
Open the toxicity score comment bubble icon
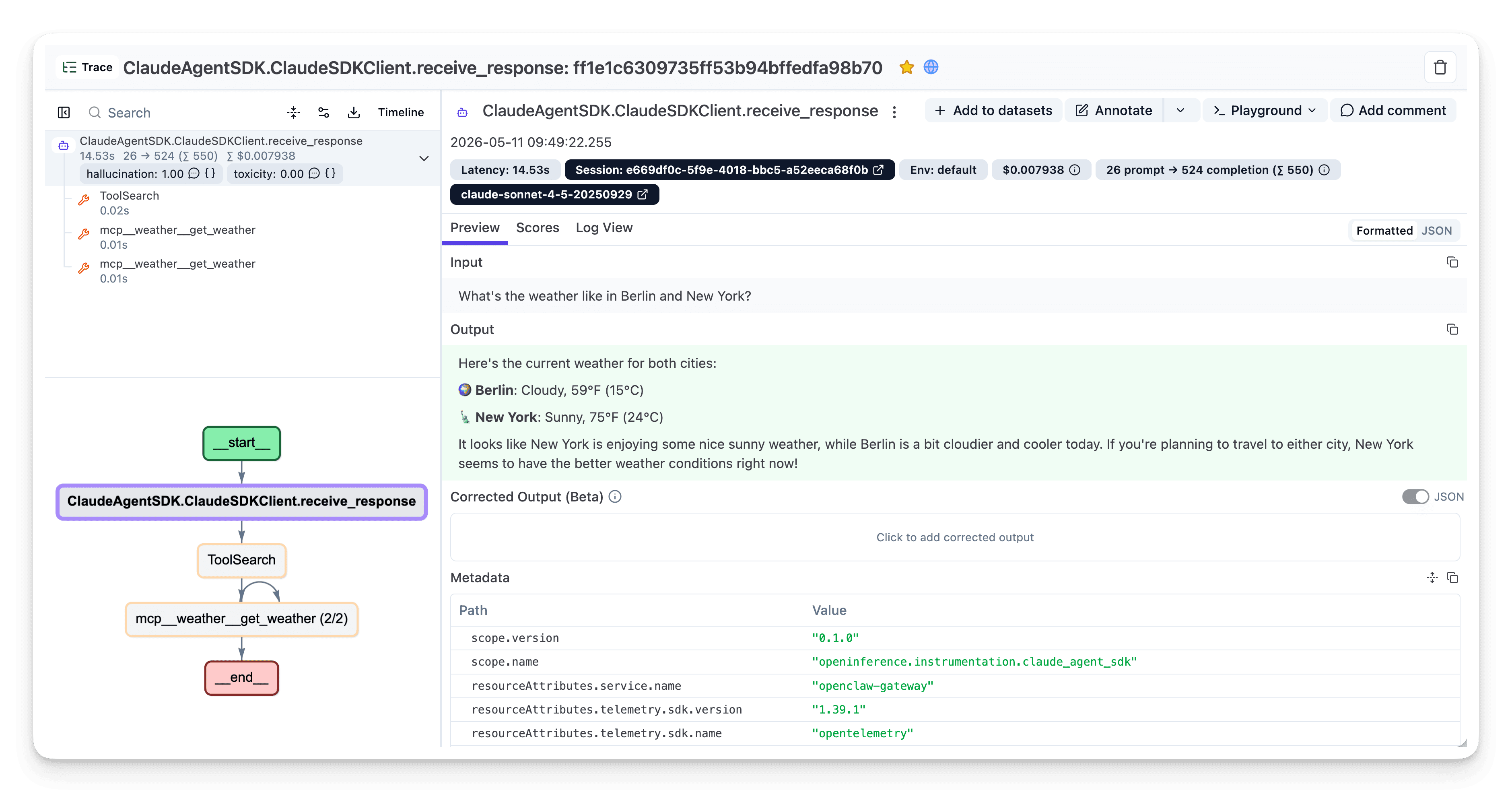pos(314,173)
